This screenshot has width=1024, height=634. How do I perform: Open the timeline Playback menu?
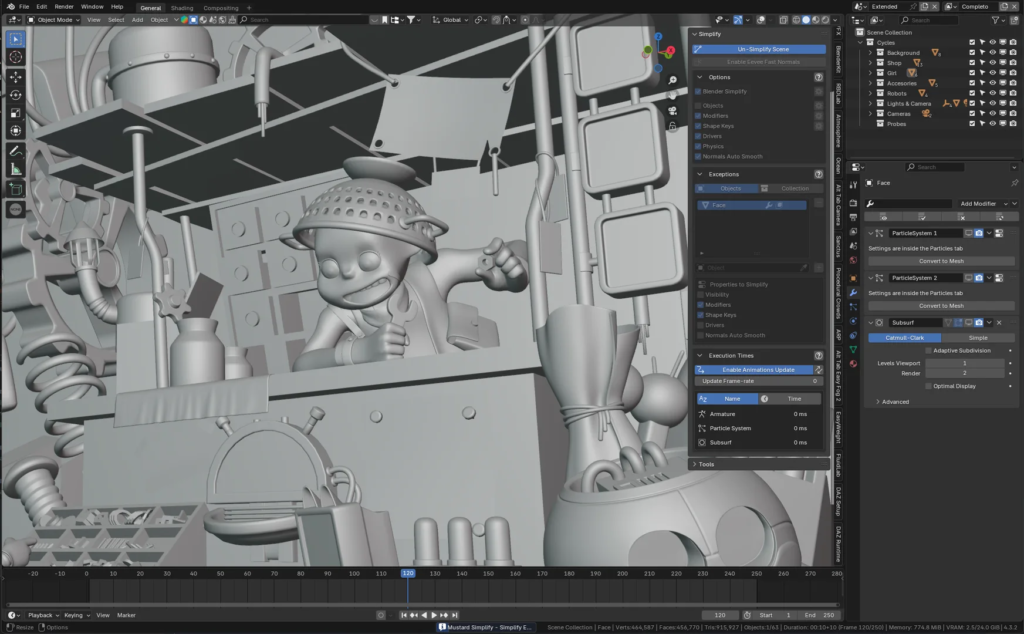[42, 615]
